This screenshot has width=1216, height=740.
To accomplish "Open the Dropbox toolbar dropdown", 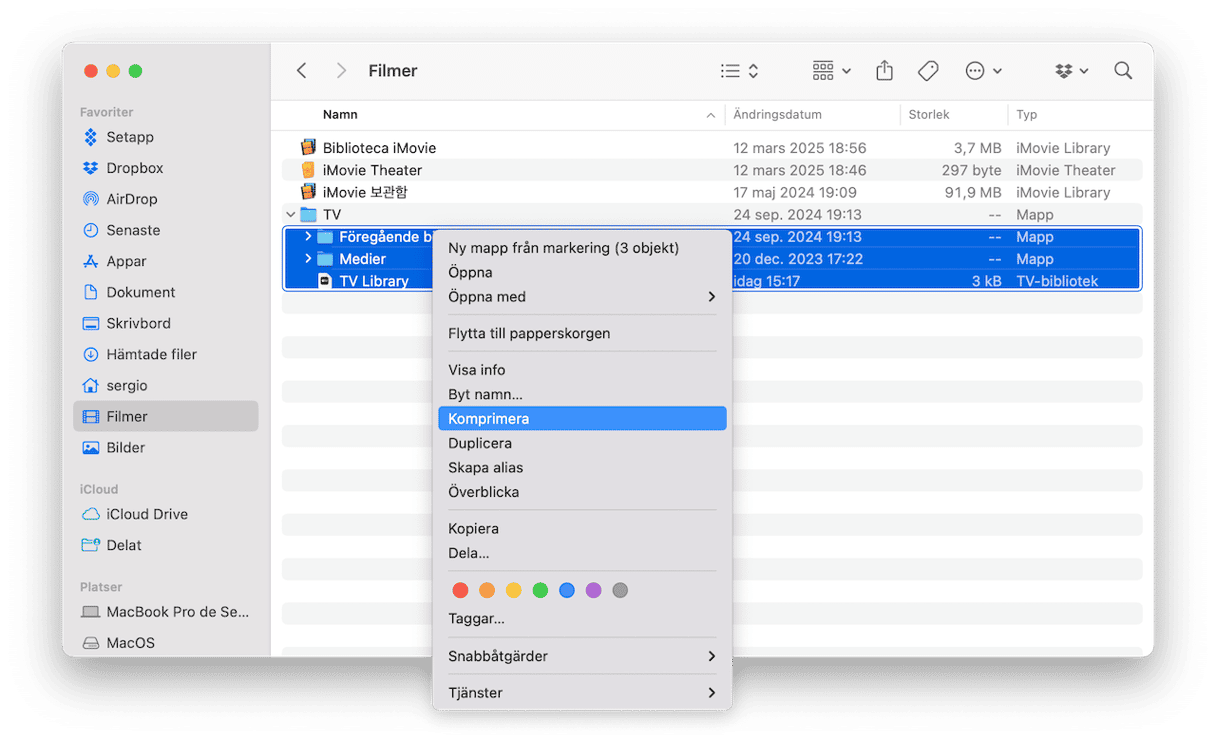I will tap(1071, 71).
